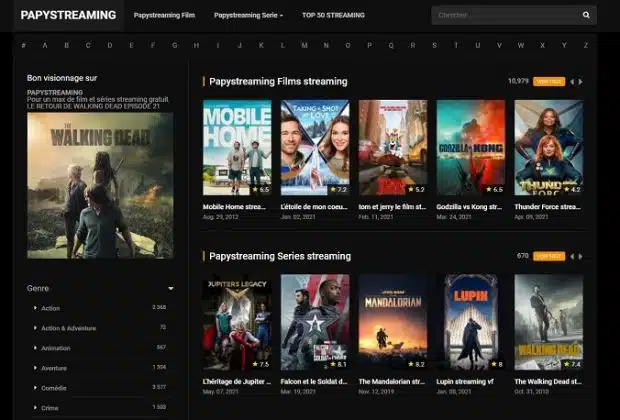
Task: Select the # alphabet filter
Action: (x=24, y=45)
